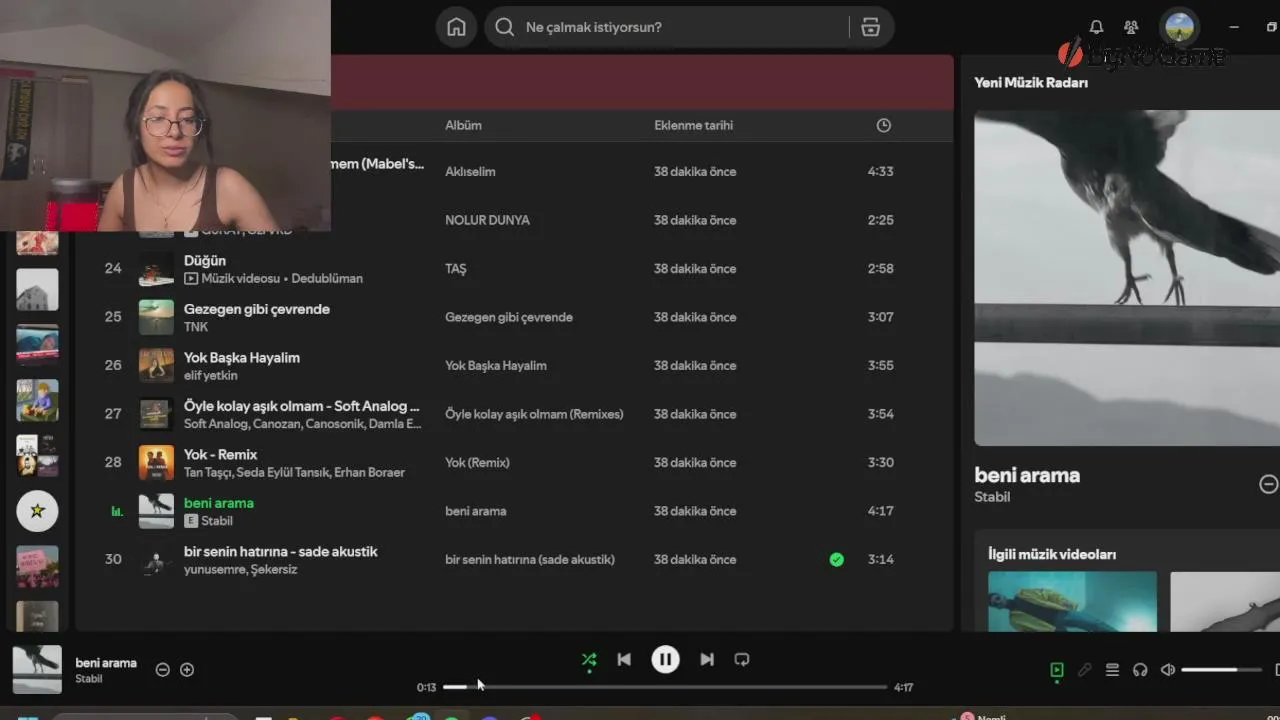The width and height of the screenshot is (1280, 720).
Task: Open artist elif yetkin
Action: [x=211, y=375]
